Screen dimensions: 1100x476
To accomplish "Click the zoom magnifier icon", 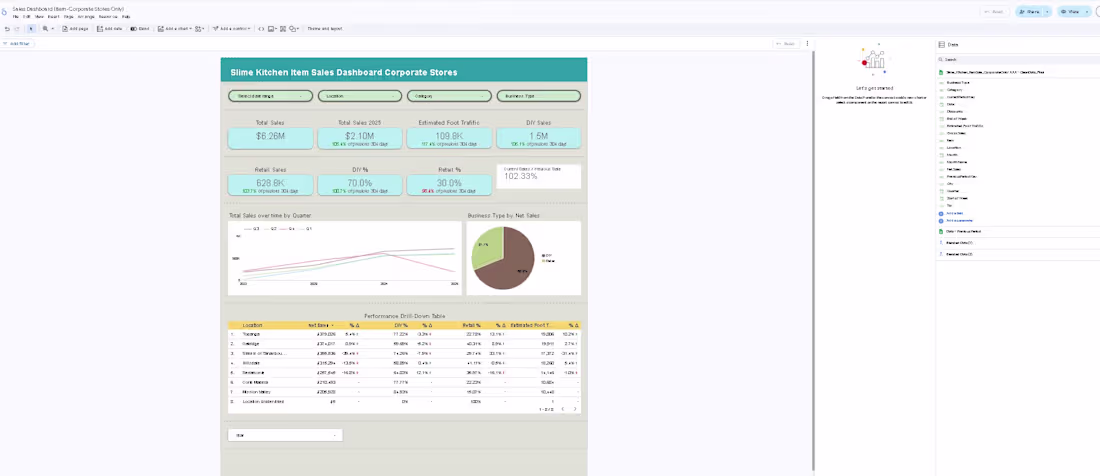I will (x=46, y=29).
